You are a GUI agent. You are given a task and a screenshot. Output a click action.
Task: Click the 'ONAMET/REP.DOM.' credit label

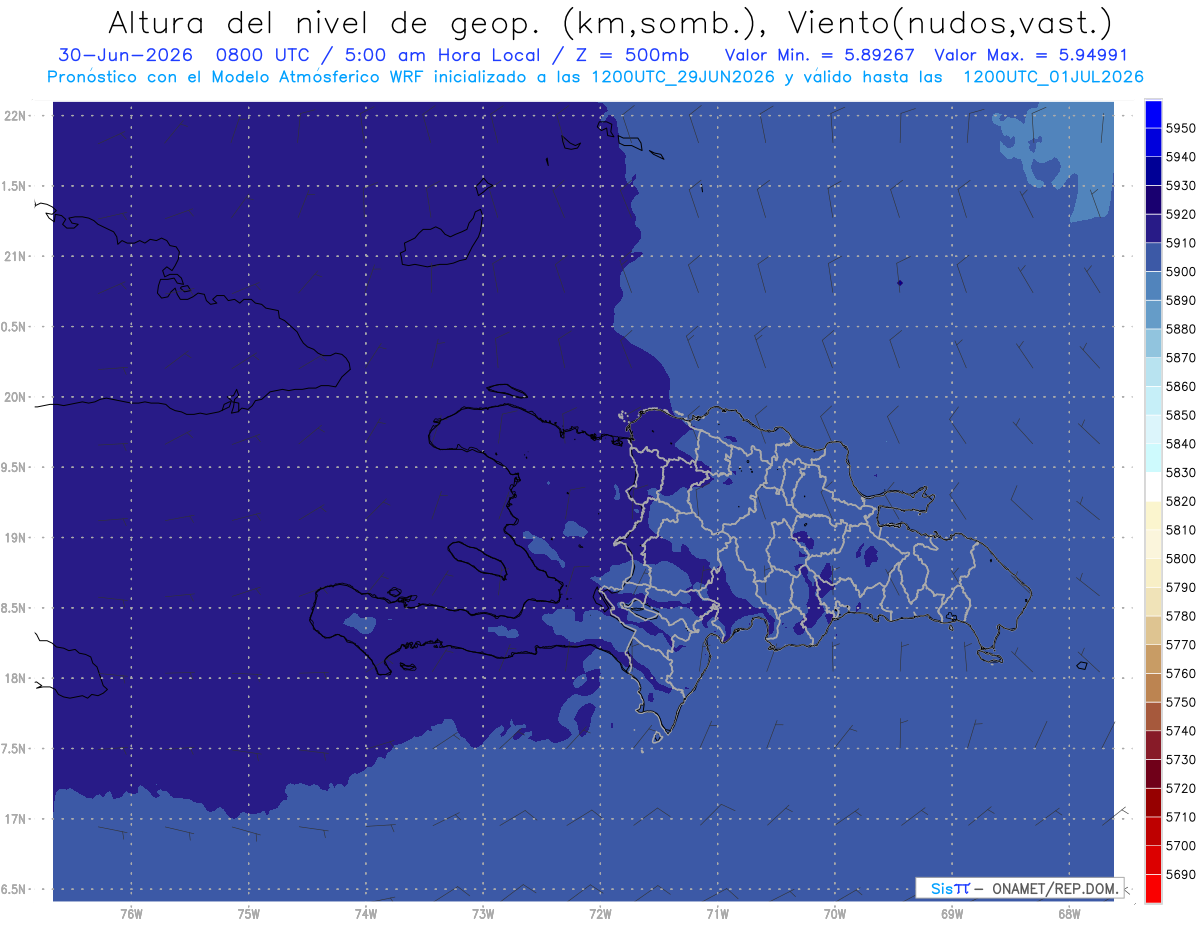point(1055,888)
